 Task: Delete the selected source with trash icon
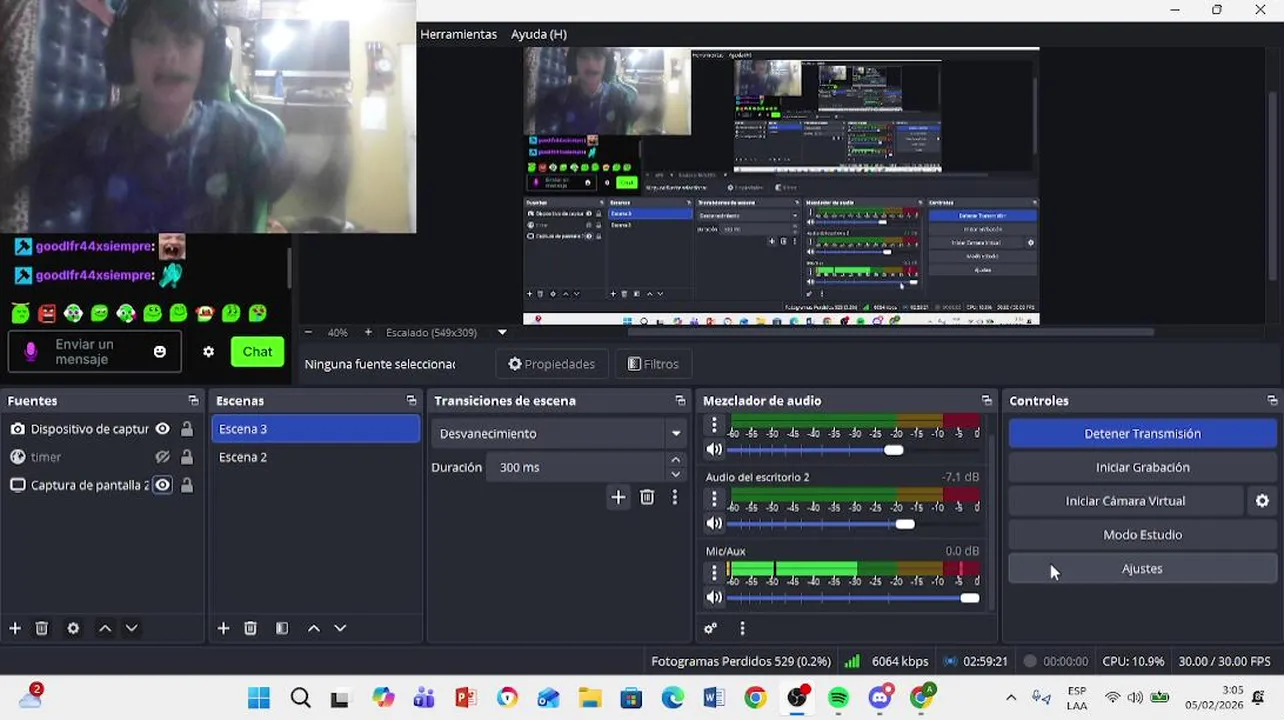coord(42,628)
